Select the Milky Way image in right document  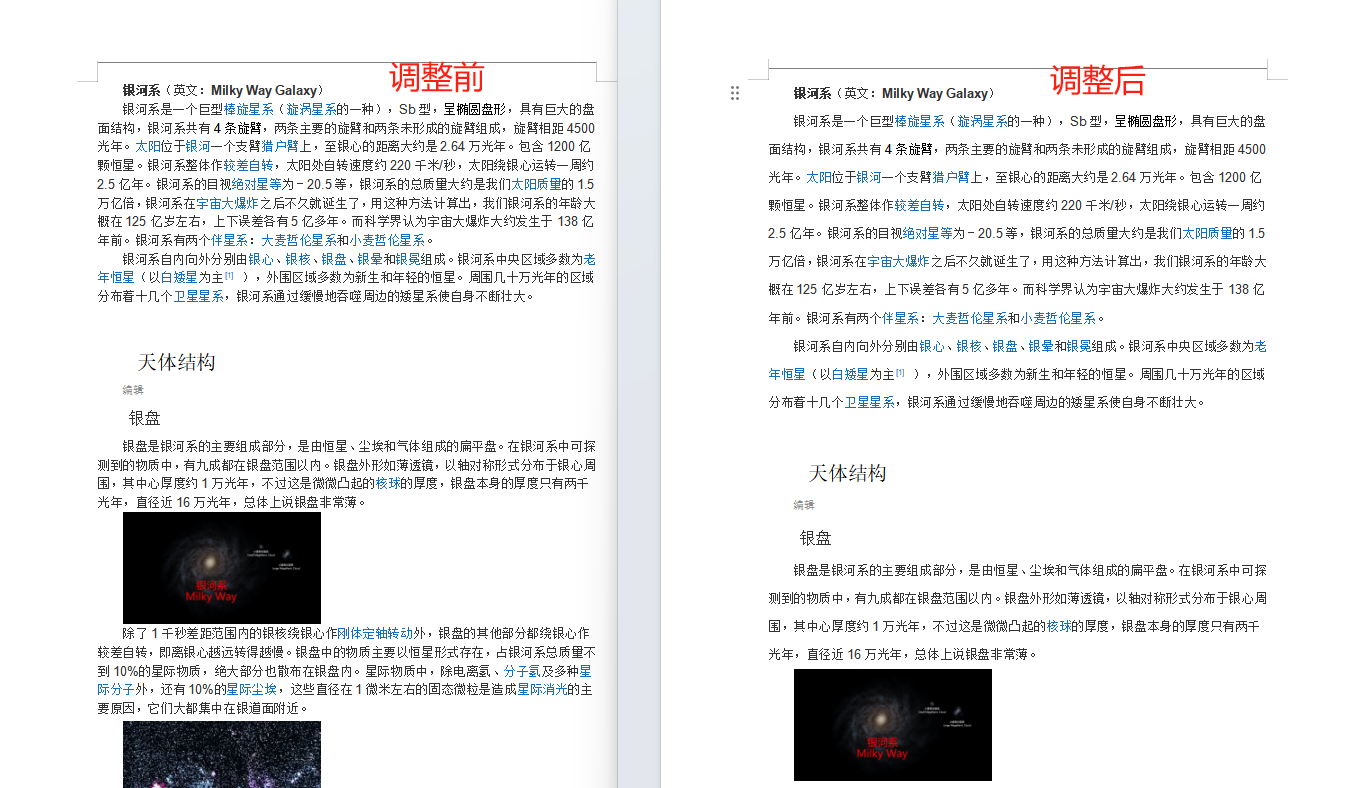pyautogui.click(x=893, y=725)
